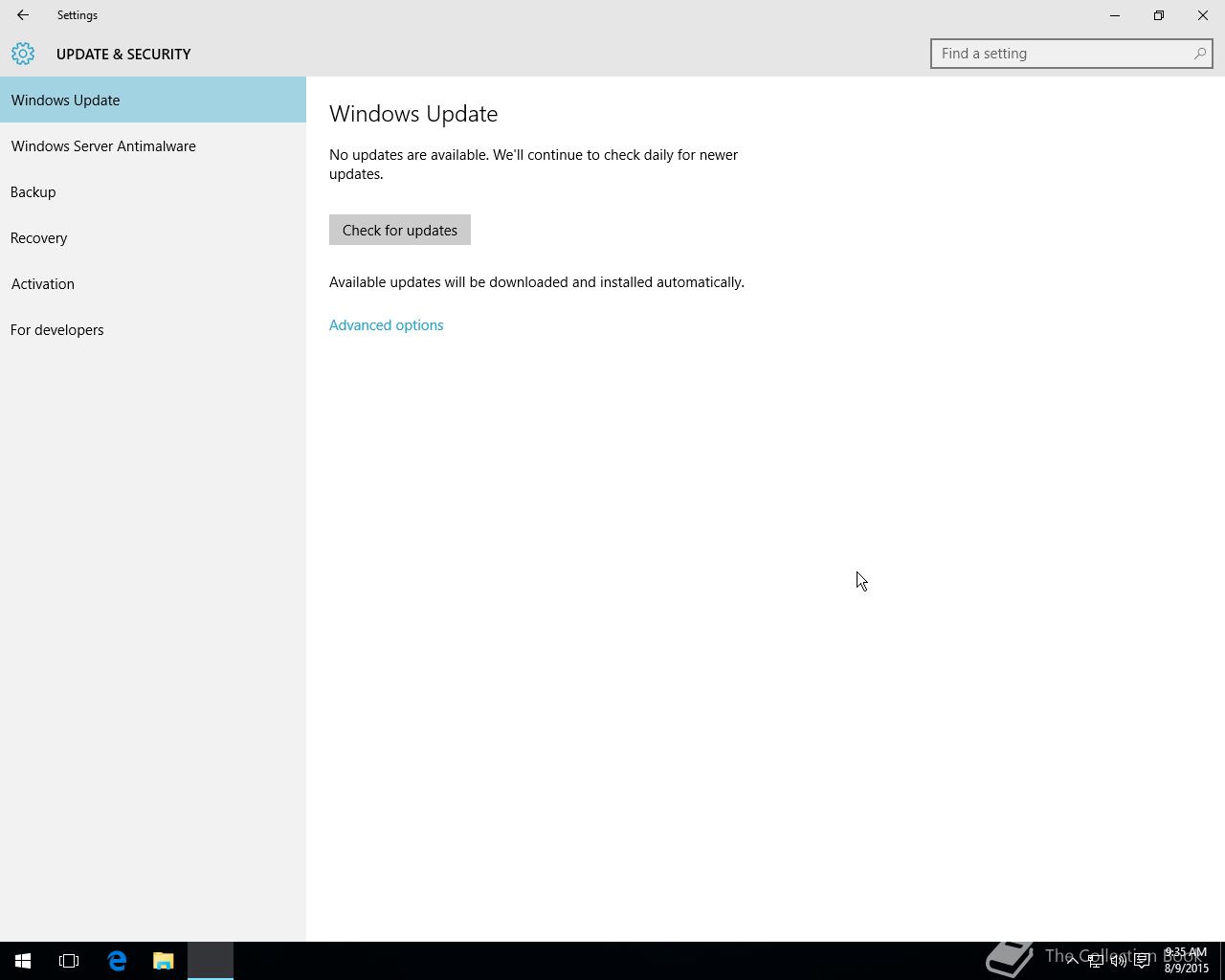Switch to For developers settings
Screen dimensions: 1225x980
[x=153, y=329]
